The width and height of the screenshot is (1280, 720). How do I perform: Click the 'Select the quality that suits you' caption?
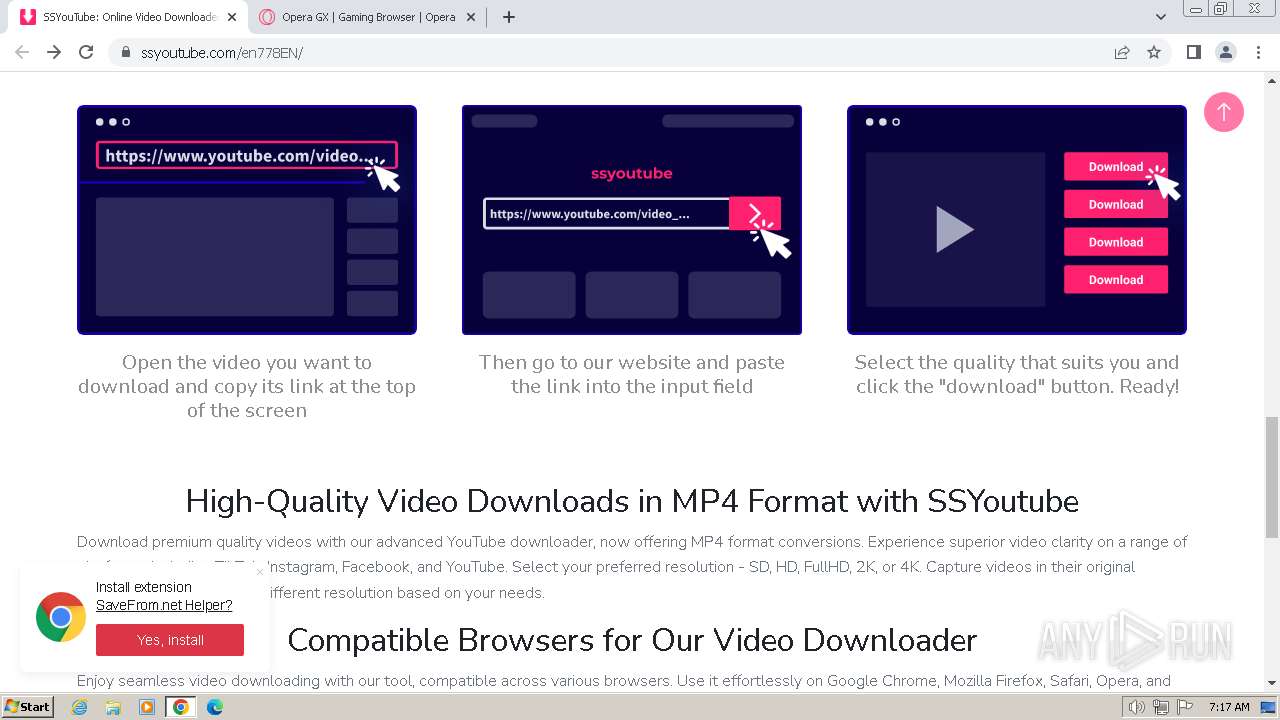[1017, 374]
